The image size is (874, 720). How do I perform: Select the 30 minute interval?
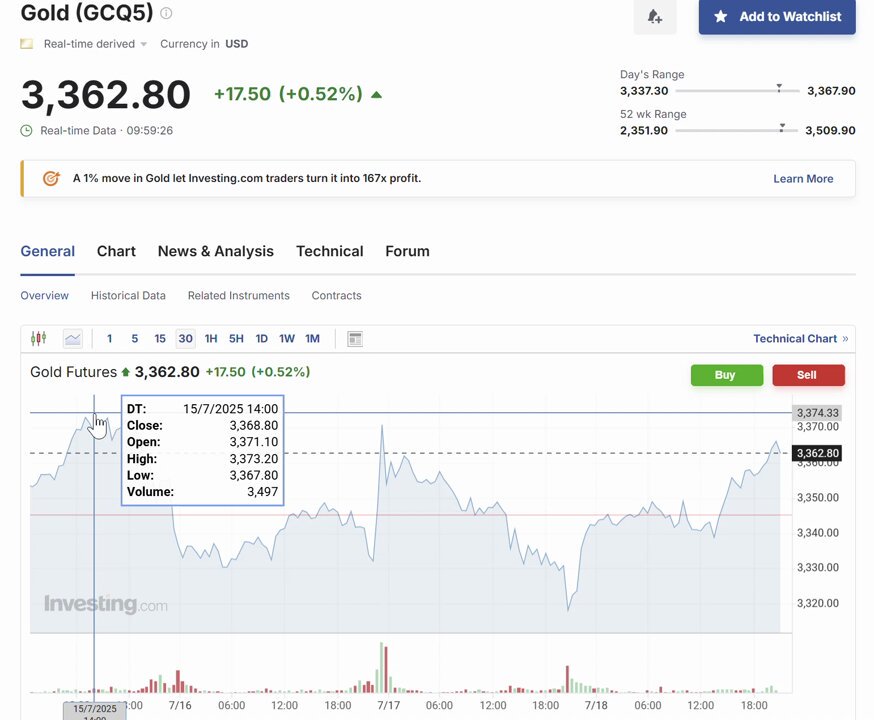click(x=186, y=339)
